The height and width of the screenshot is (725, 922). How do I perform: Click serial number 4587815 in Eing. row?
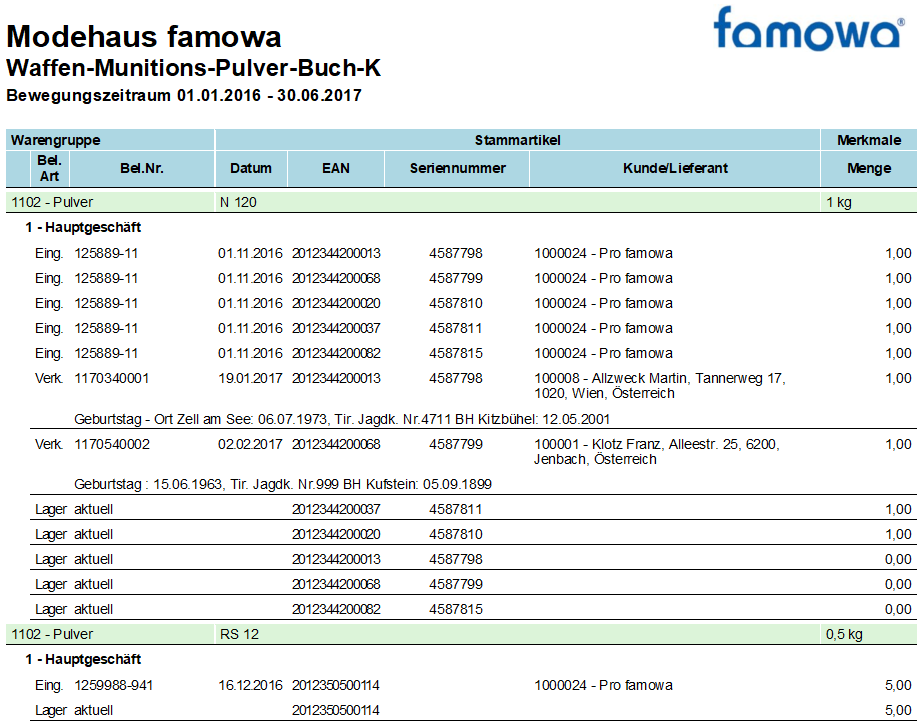tap(456, 353)
